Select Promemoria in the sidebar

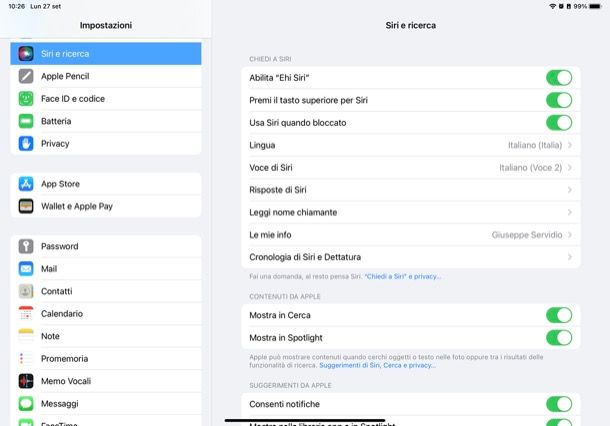tap(64, 359)
